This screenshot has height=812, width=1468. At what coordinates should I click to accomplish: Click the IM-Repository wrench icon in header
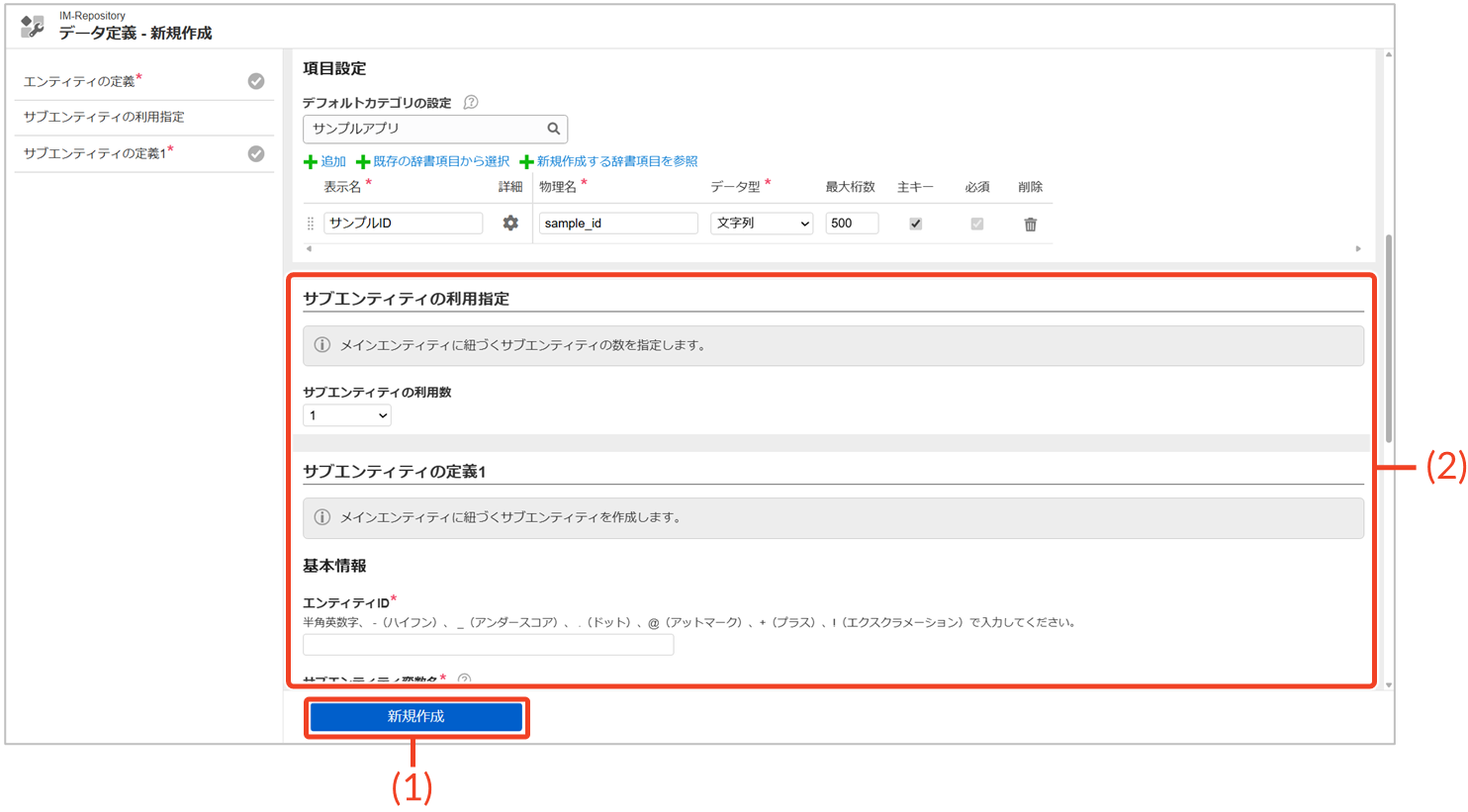coord(33,26)
